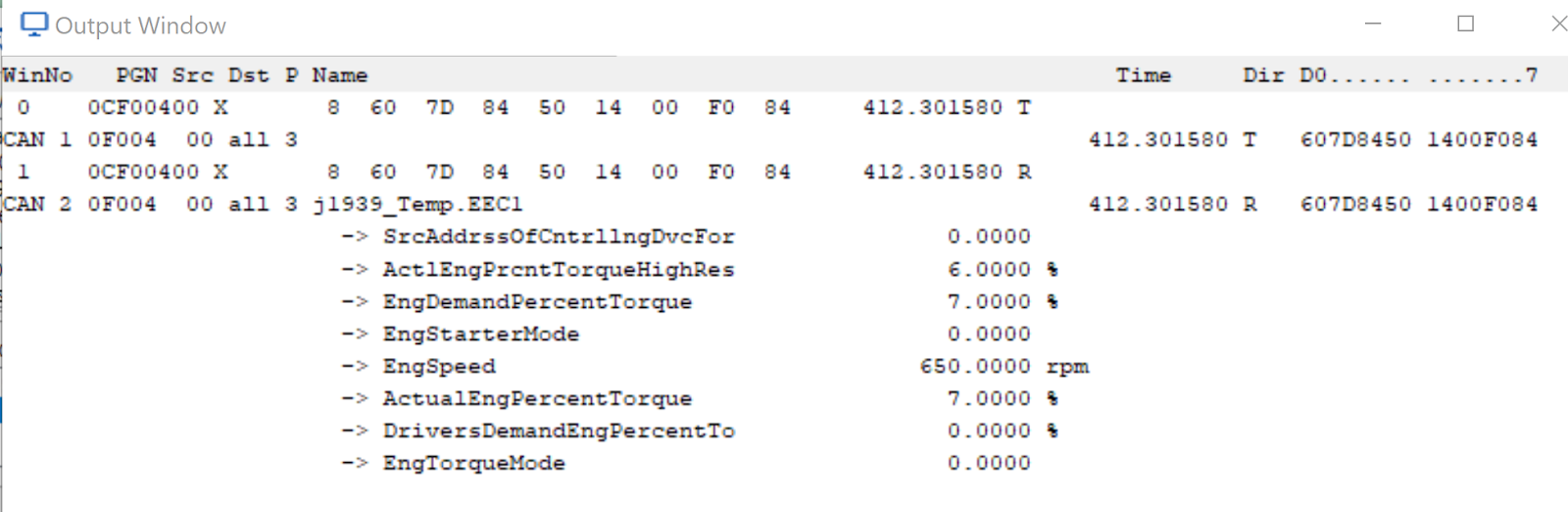Image resolution: width=1568 pixels, height=512 pixels.
Task: Click the Dir column header
Action: (x=1263, y=76)
